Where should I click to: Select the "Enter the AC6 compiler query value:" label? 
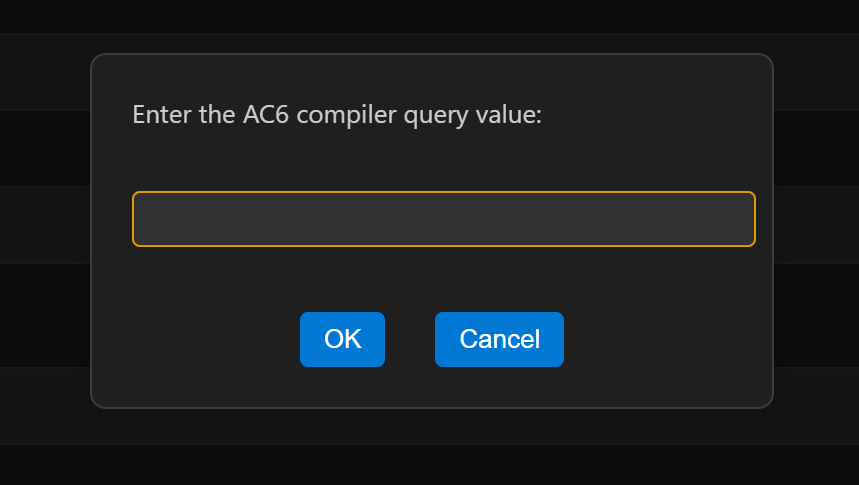[x=336, y=115]
